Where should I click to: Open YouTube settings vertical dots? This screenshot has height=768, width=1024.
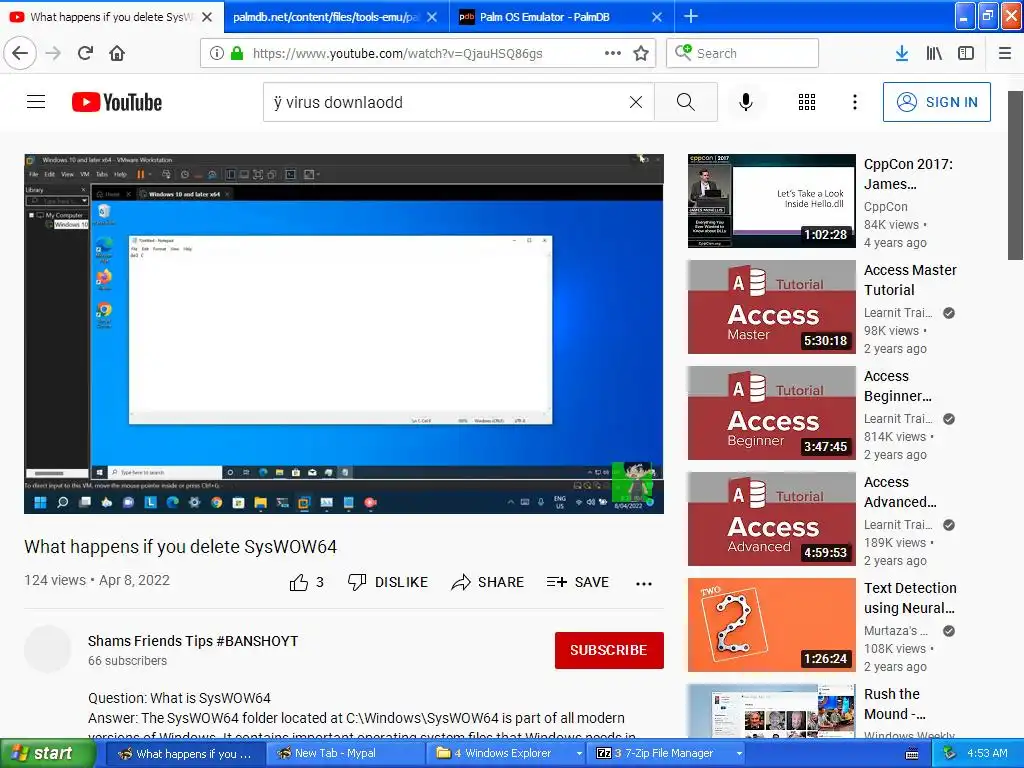pyautogui.click(x=855, y=102)
